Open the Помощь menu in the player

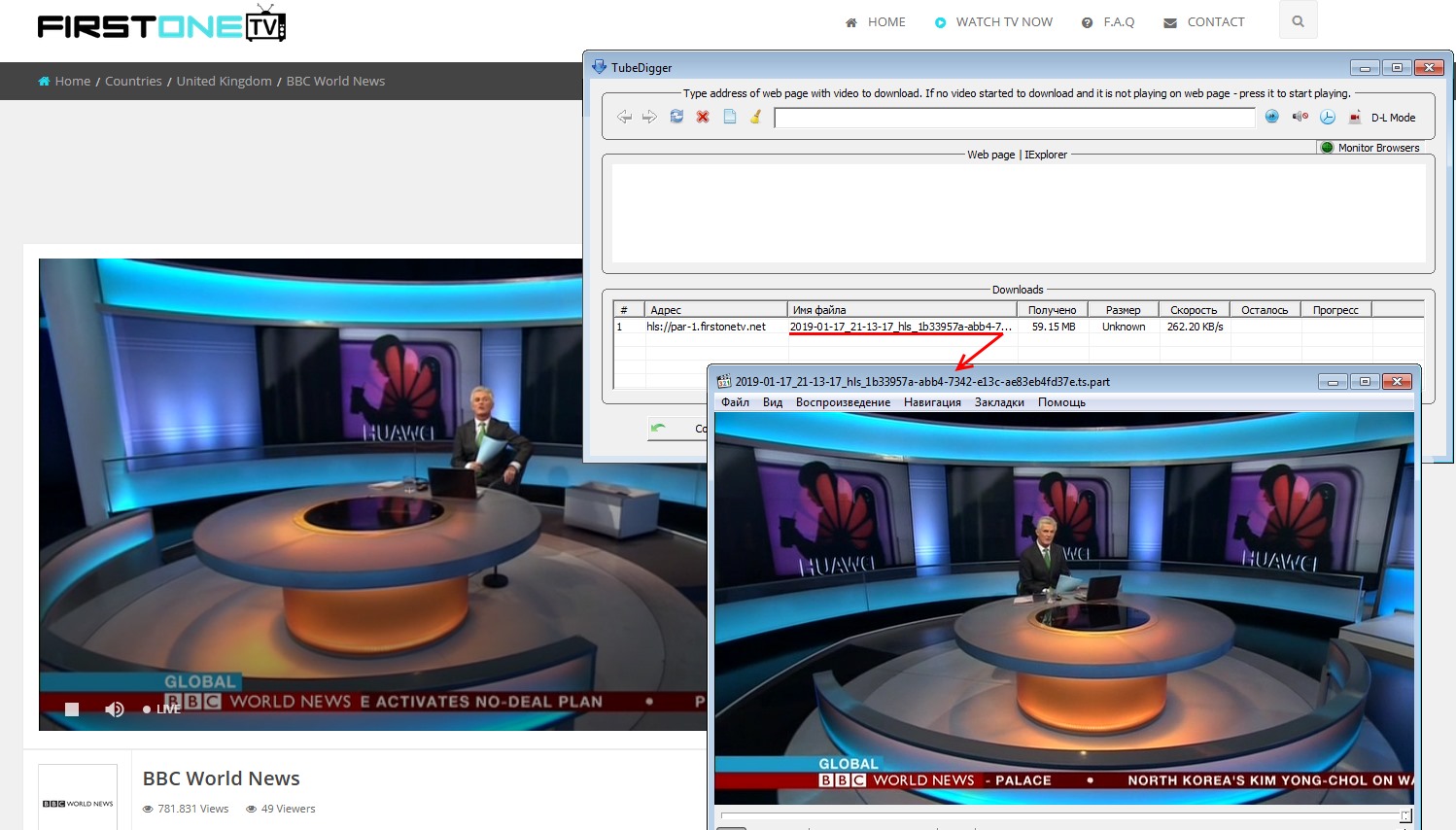click(x=1061, y=402)
